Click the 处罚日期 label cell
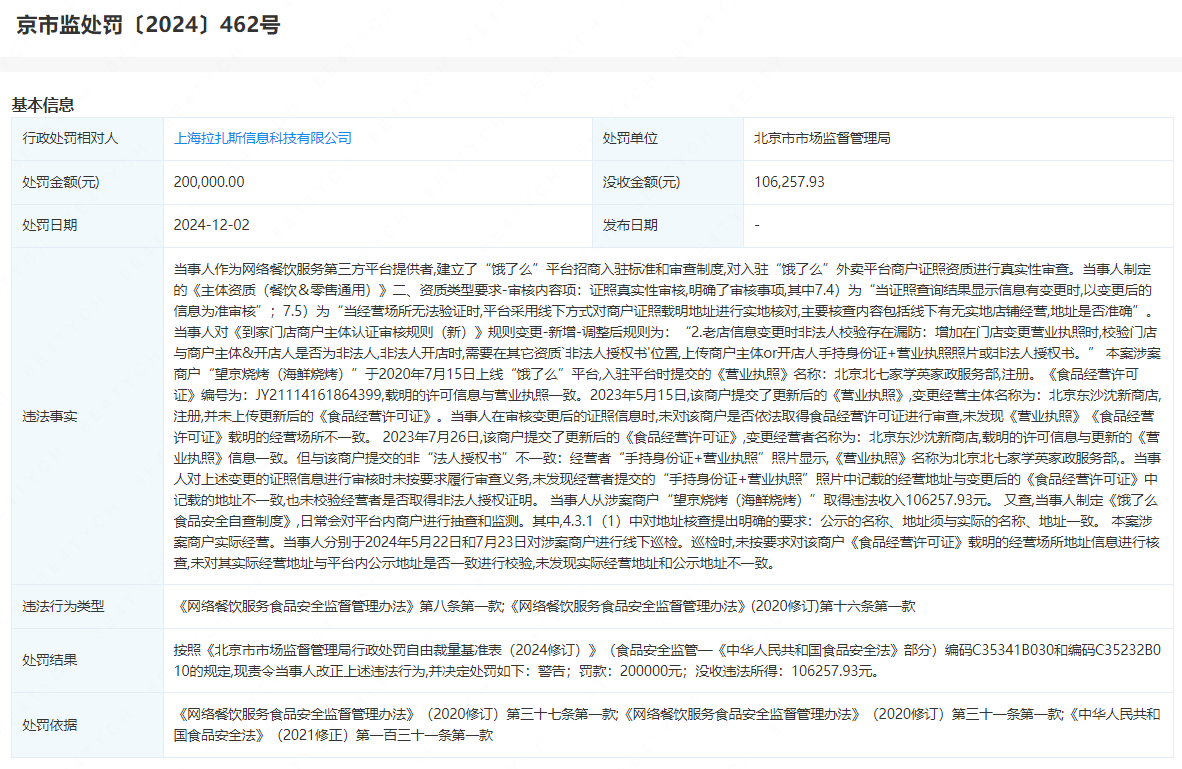Viewport: 1182px width, 769px height. click(x=49, y=225)
